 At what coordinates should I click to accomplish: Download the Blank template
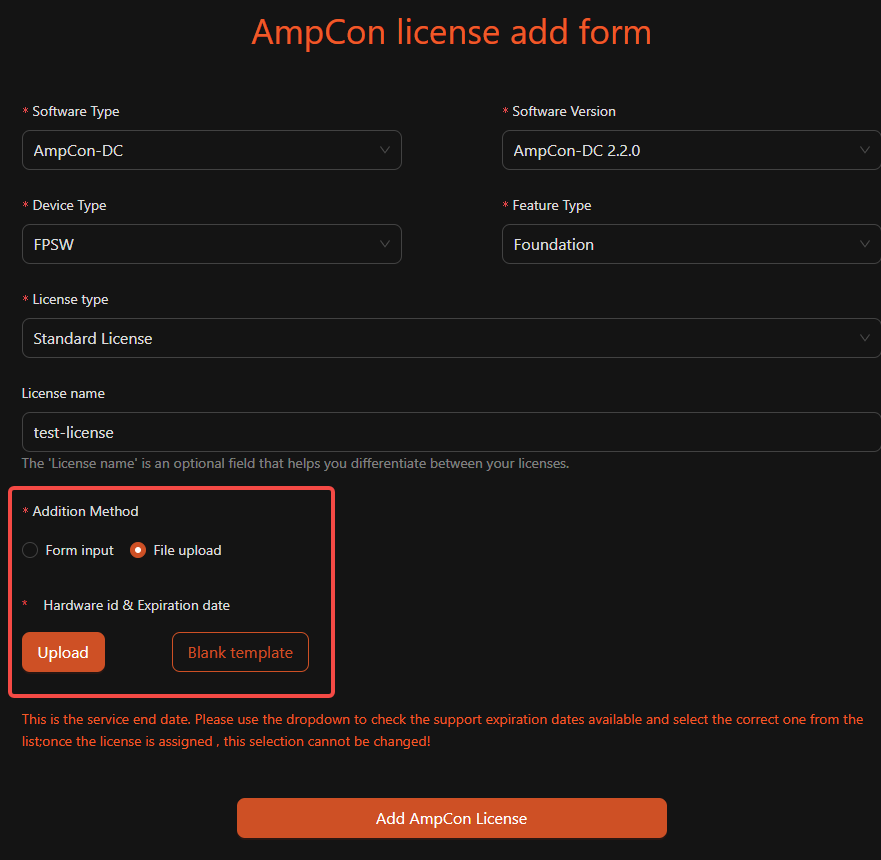240,652
